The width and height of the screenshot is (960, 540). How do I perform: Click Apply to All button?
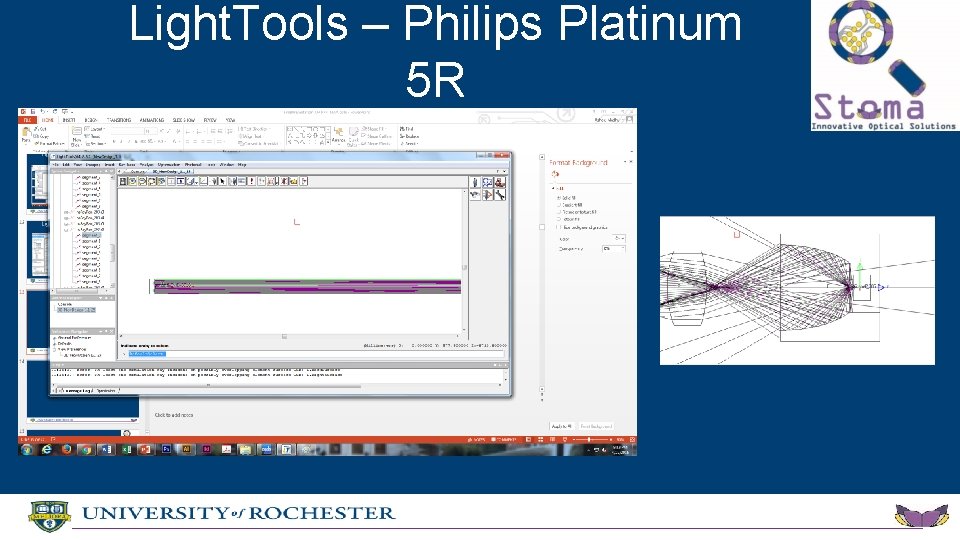(x=561, y=426)
